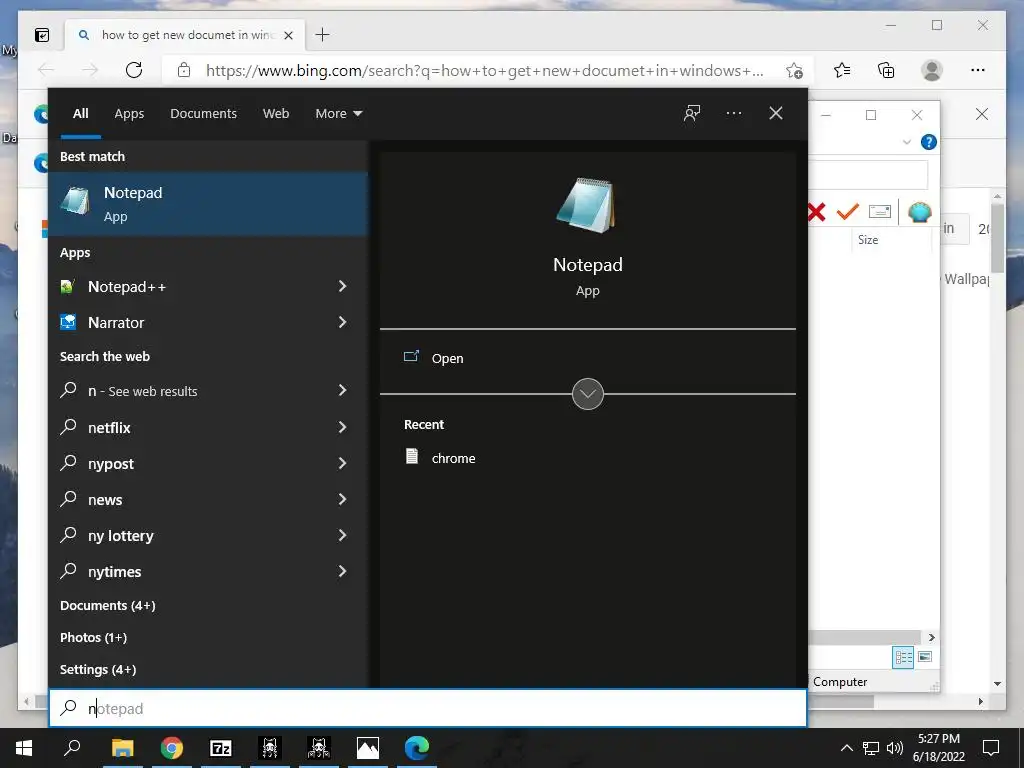Show Settings (4+) results
The image size is (1024, 768).
click(98, 669)
